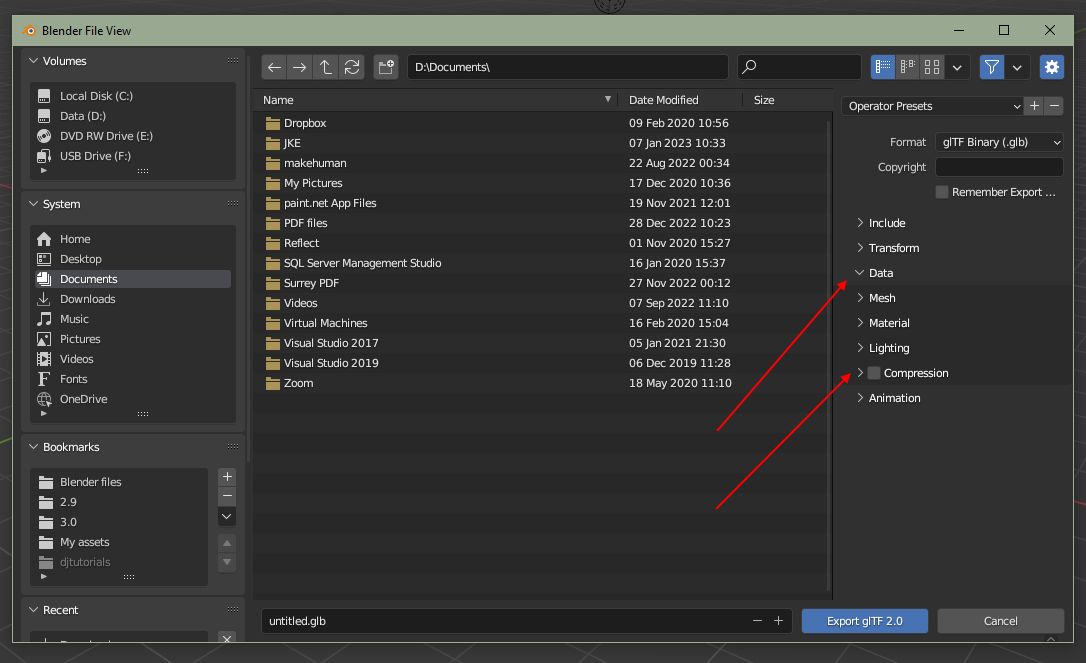Decrement file name number with minus
The image size is (1086, 663).
757,621
